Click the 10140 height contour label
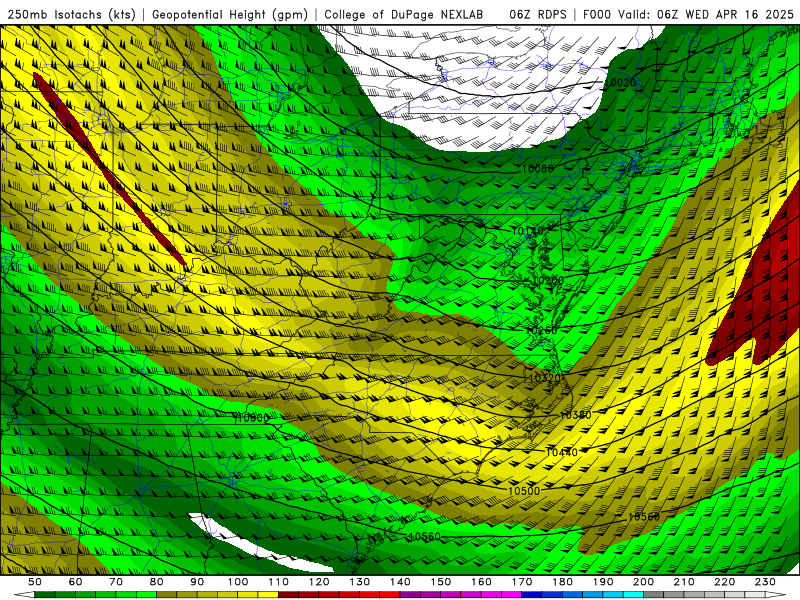 (528, 231)
